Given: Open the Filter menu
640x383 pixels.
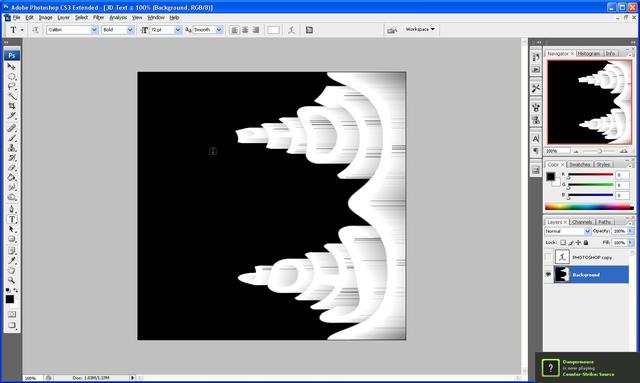Looking at the screenshot, I should coord(98,18).
